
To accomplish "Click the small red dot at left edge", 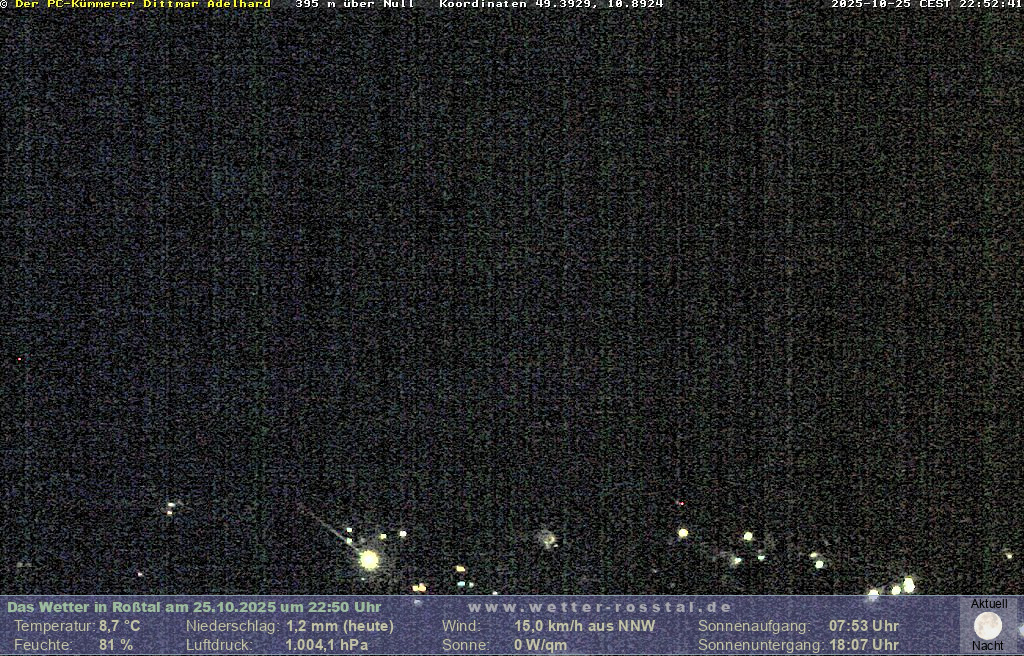I will point(18,358).
